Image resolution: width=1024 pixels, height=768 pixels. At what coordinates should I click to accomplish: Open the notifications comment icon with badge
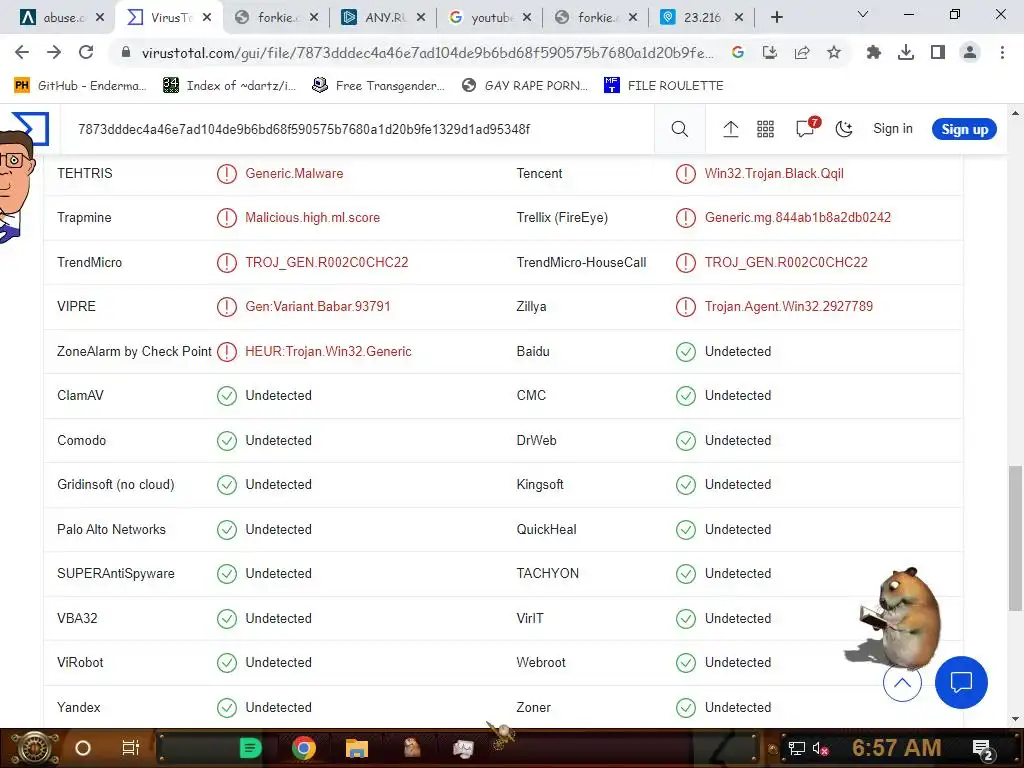click(x=807, y=128)
